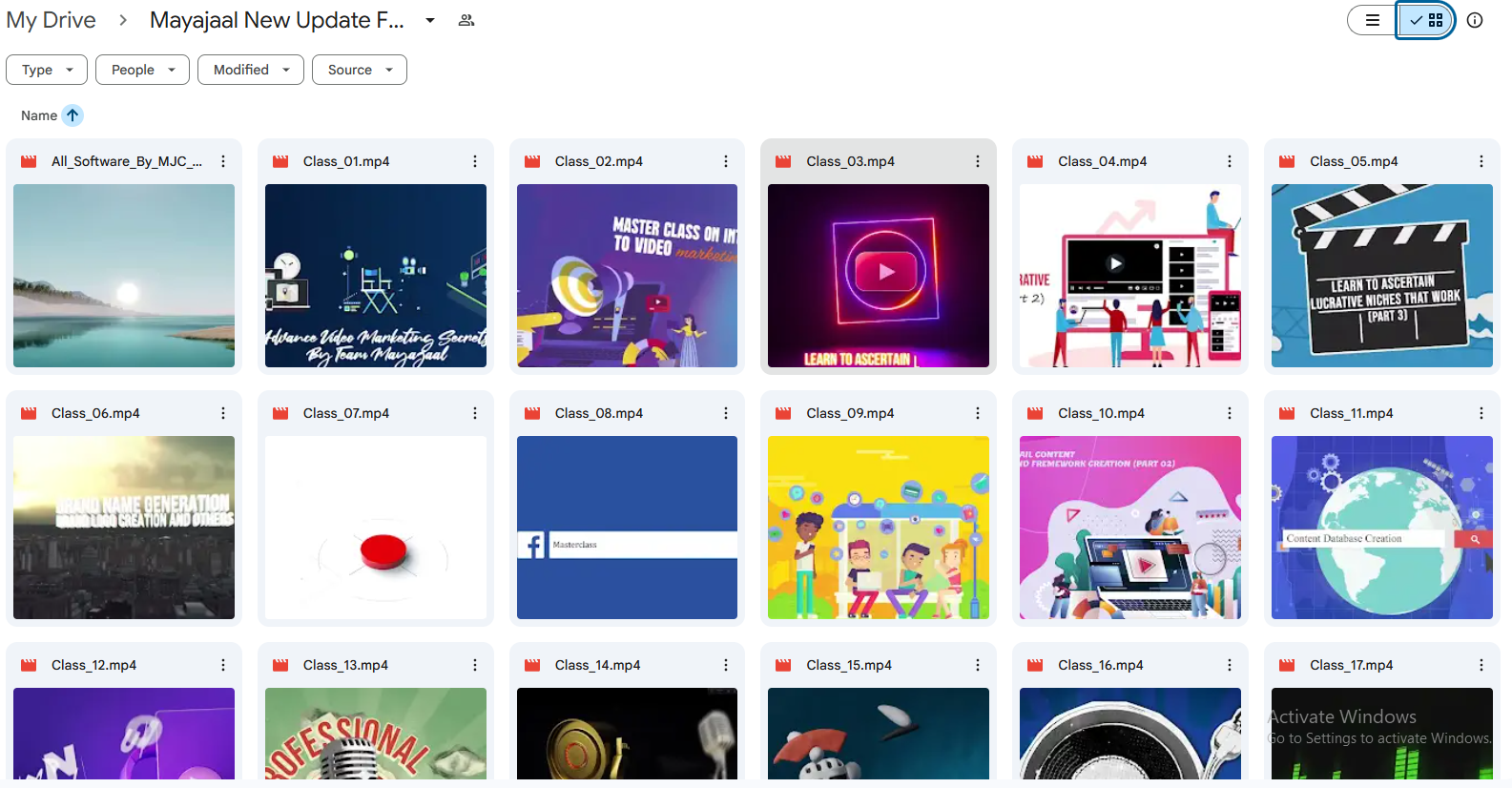Click three-dot menu on Class_16.mp4
Image resolution: width=1512 pixels, height=788 pixels.
1230,665
